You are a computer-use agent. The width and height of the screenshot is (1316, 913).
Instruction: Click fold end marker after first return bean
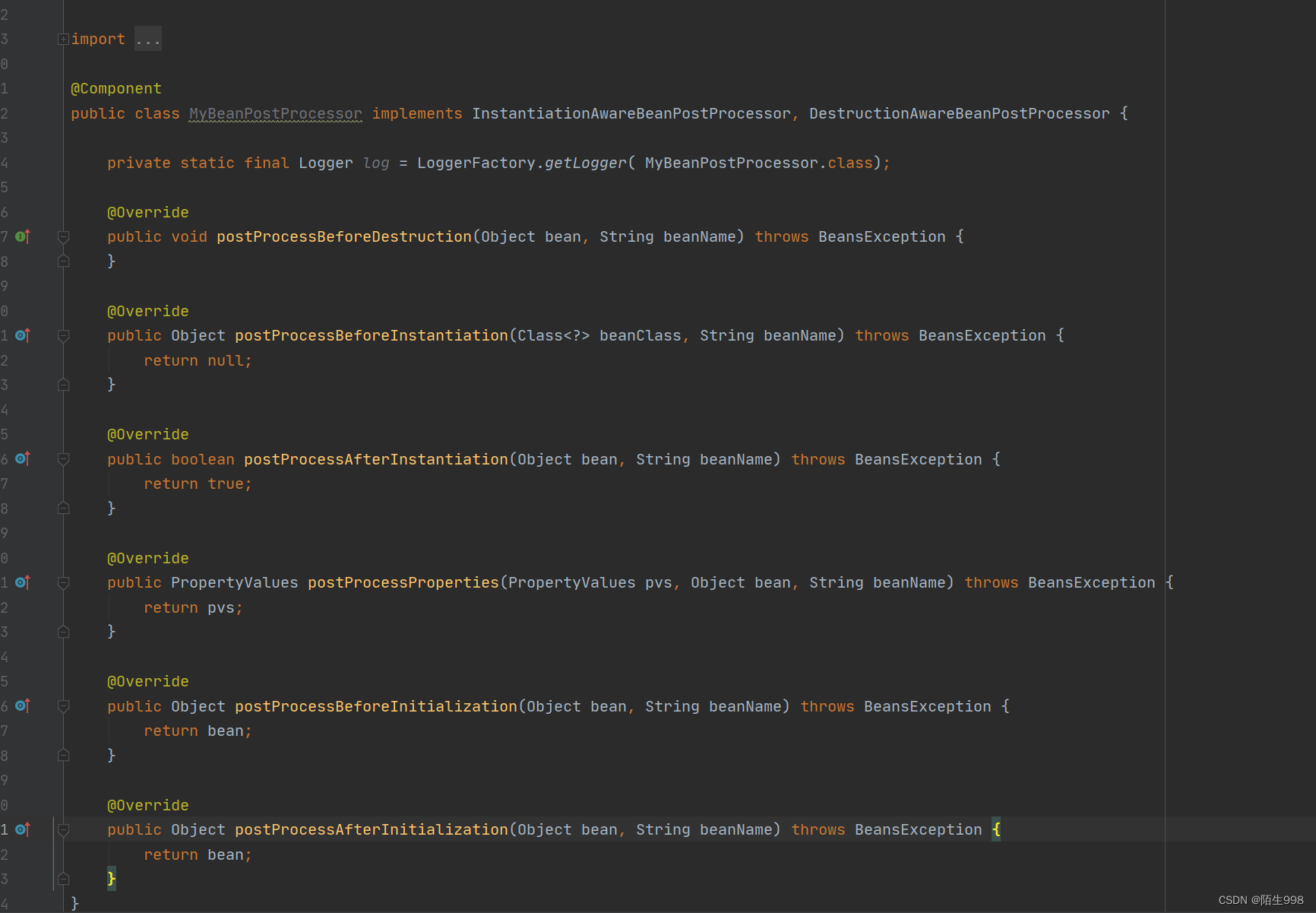pyautogui.click(x=64, y=755)
